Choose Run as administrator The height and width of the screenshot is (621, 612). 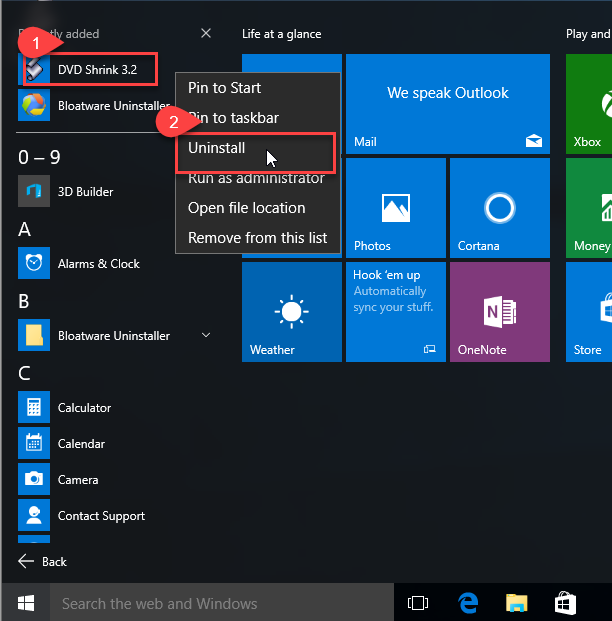[x=258, y=178]
